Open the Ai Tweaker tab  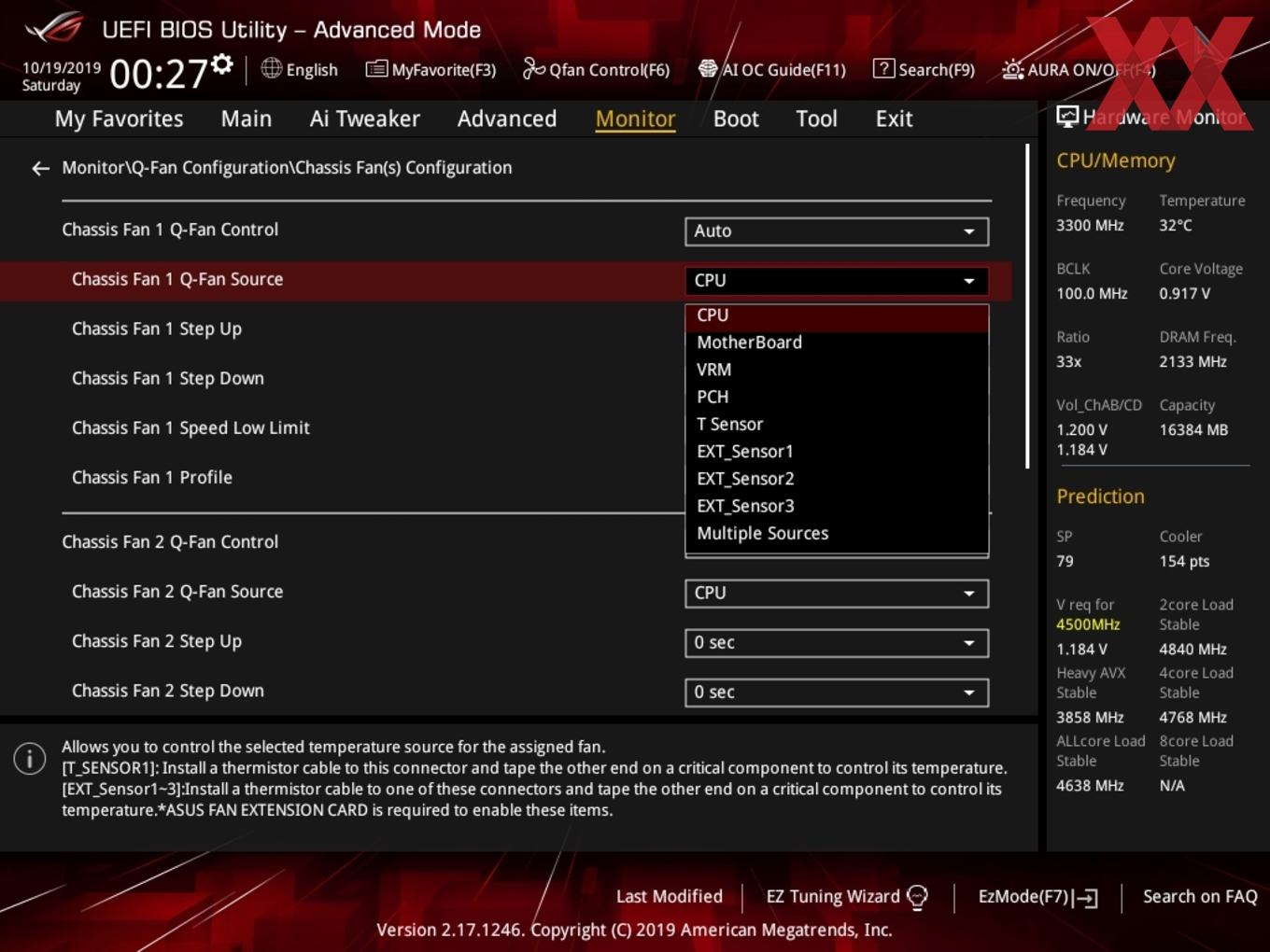pos(365,119)
